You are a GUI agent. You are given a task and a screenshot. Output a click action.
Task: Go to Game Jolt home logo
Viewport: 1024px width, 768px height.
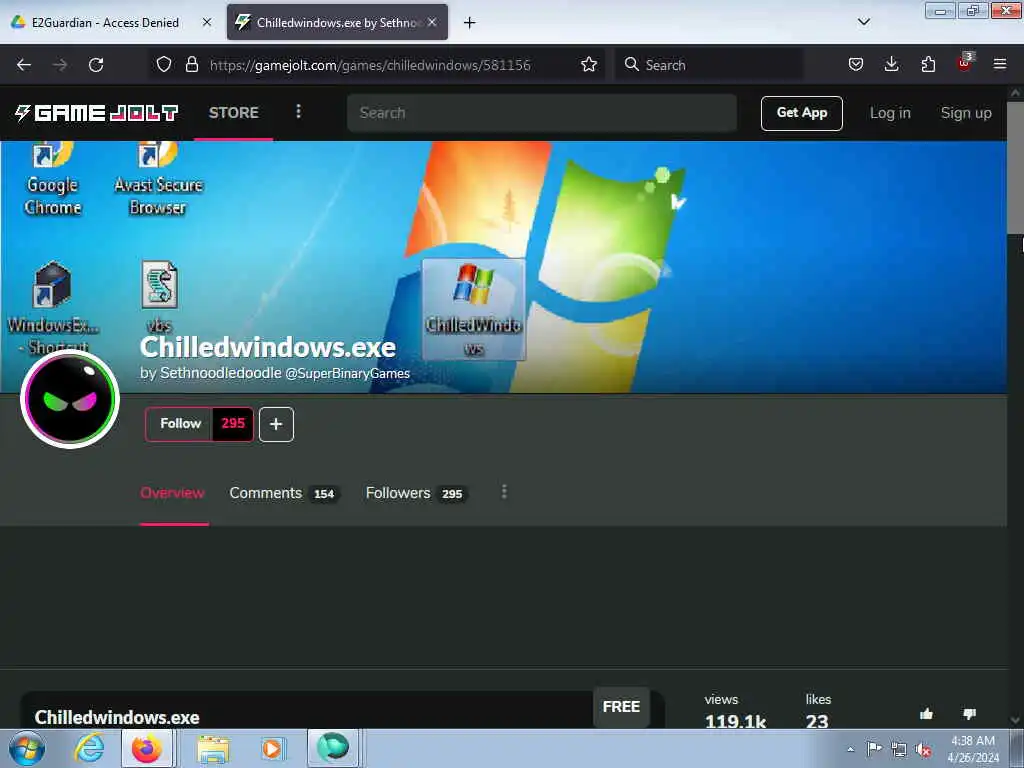[x=97, y=113]
